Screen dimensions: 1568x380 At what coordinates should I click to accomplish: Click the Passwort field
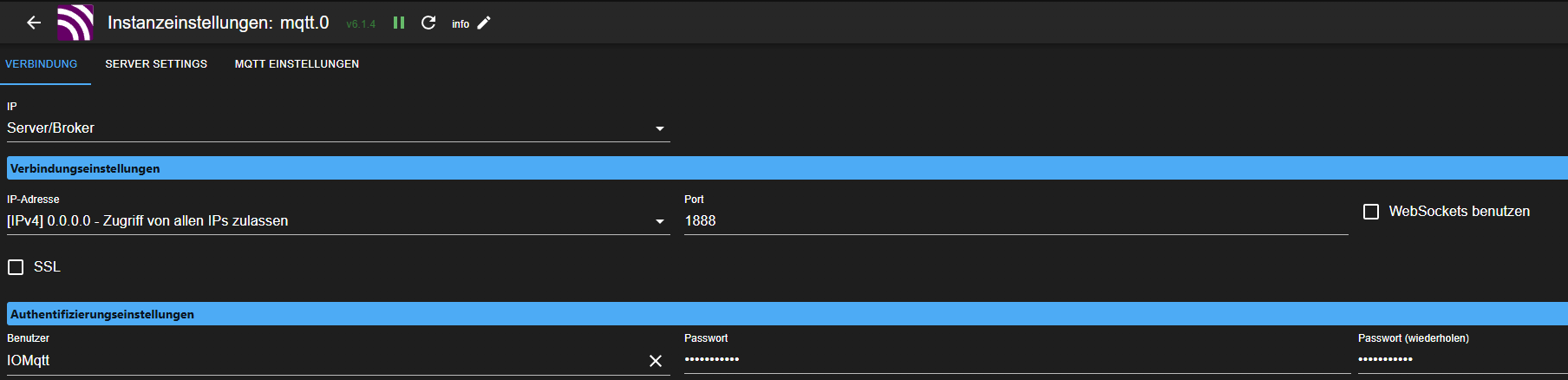pyautogui.click(x=1015, y=359)
